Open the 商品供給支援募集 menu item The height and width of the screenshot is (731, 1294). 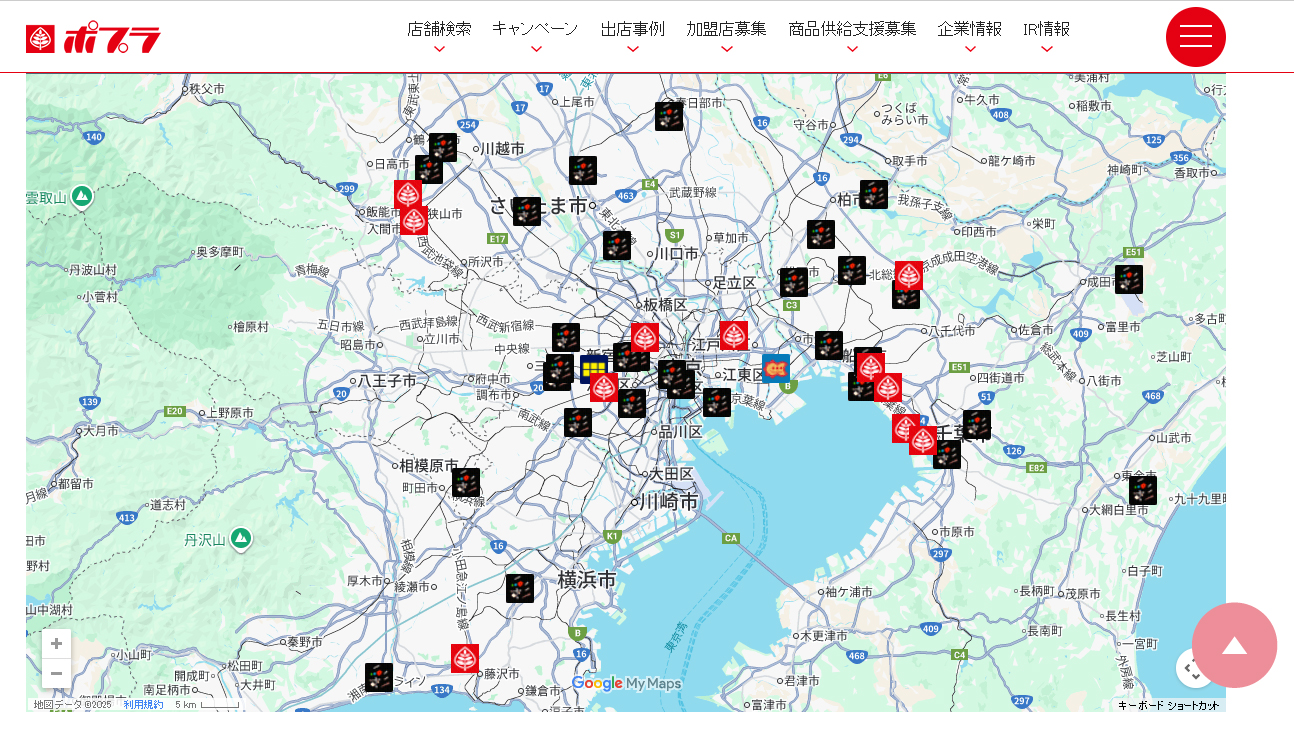(852, 29)
